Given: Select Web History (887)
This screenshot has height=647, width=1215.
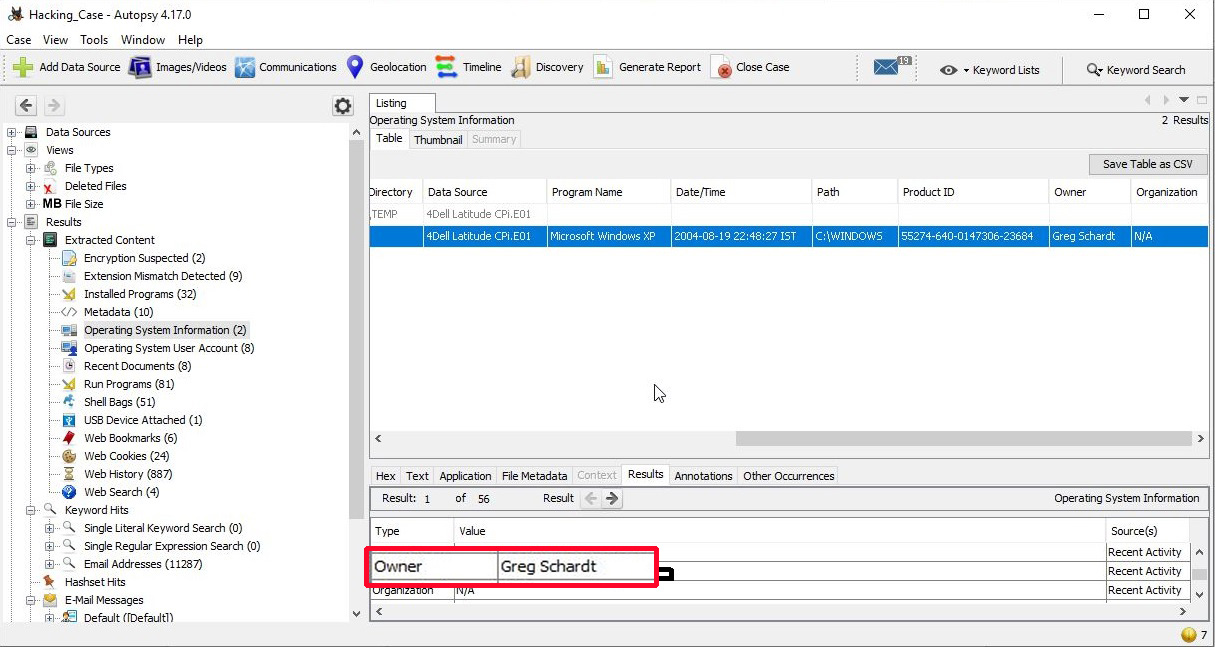Looking at the screenshot, I should (128, 474).
